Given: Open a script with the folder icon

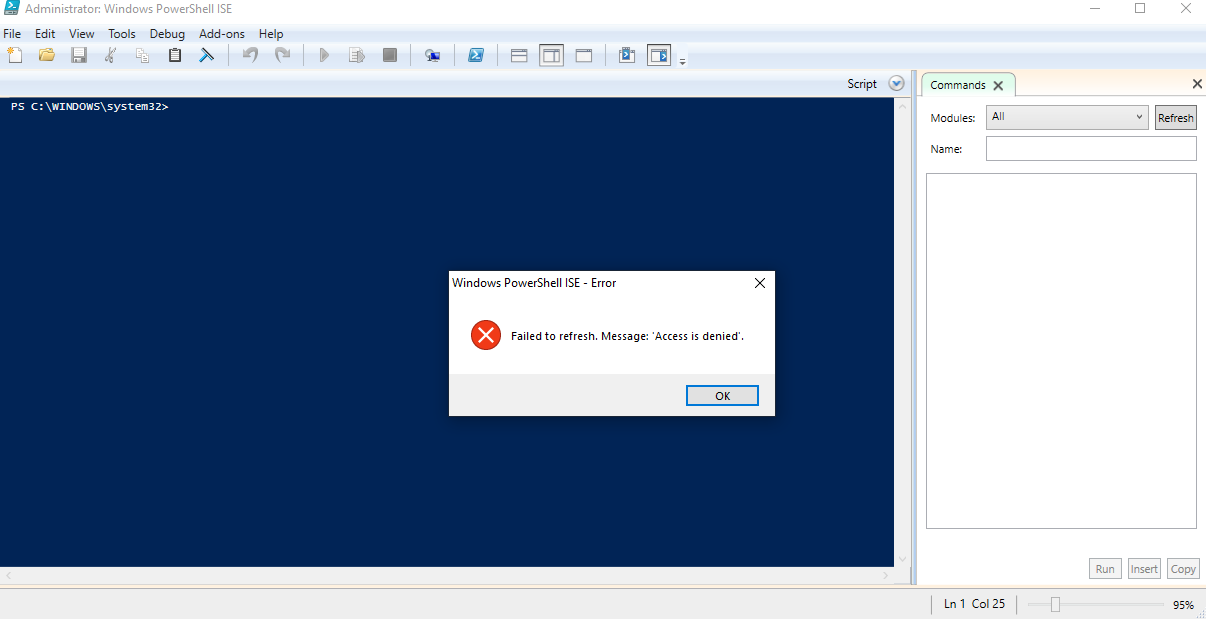Looking at the screenshot, I should 46,55.
